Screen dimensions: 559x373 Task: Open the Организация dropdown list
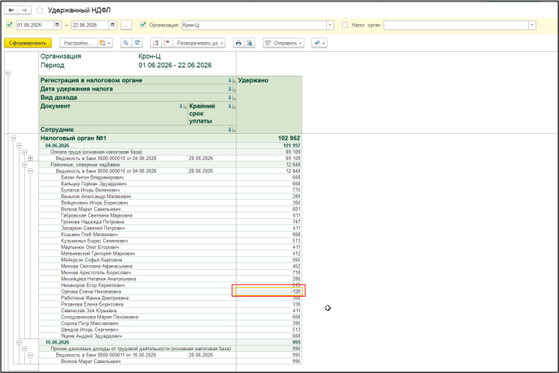[x=330, y=25]
